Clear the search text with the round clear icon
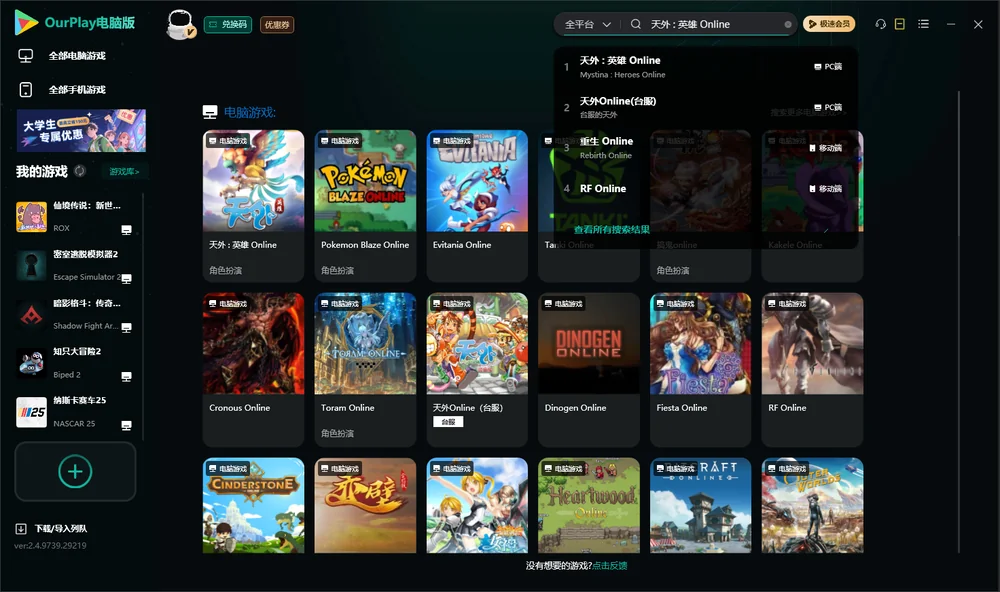 (788, 25)
